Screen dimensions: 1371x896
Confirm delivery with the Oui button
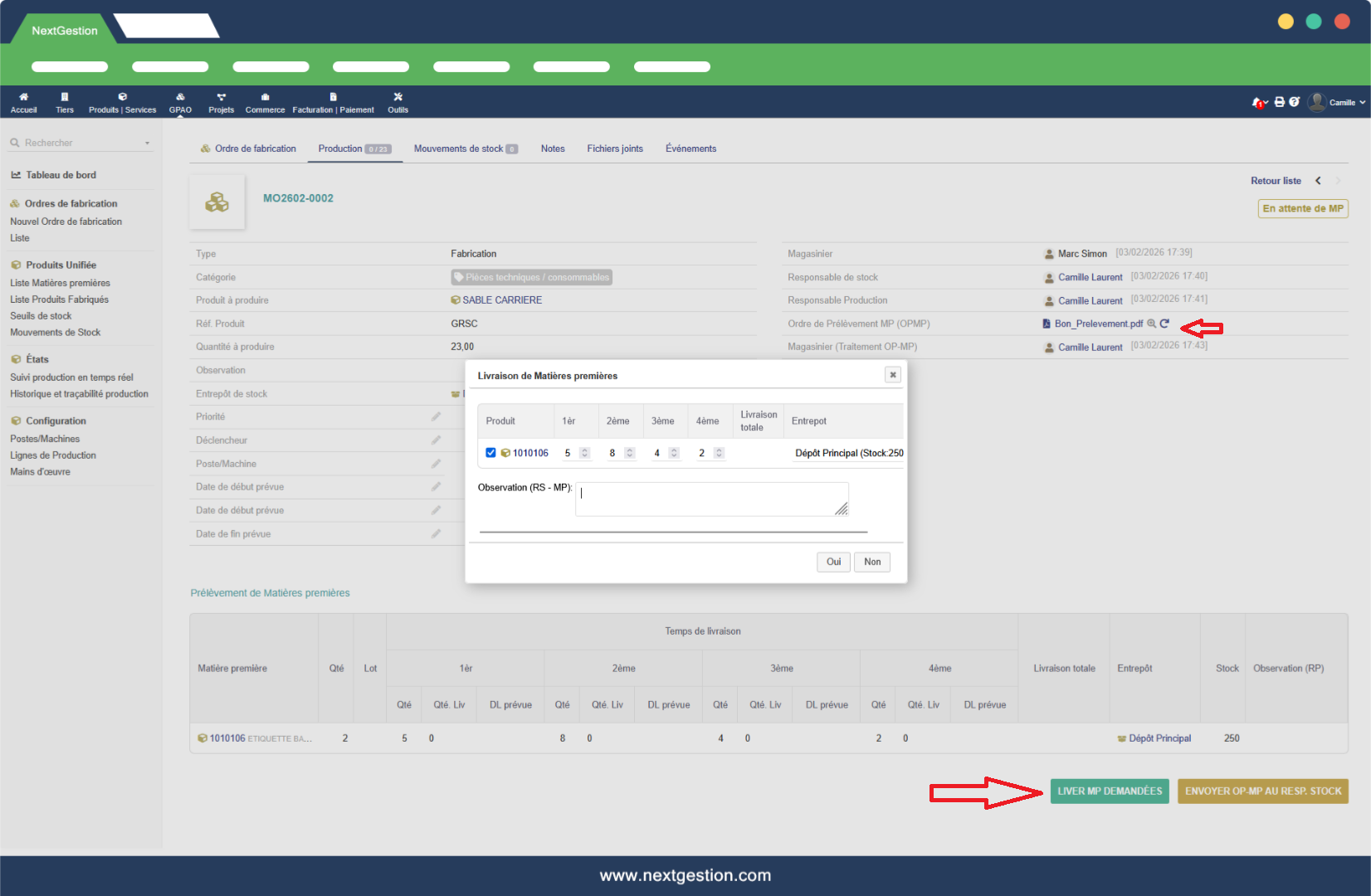(x=833, y=562)
